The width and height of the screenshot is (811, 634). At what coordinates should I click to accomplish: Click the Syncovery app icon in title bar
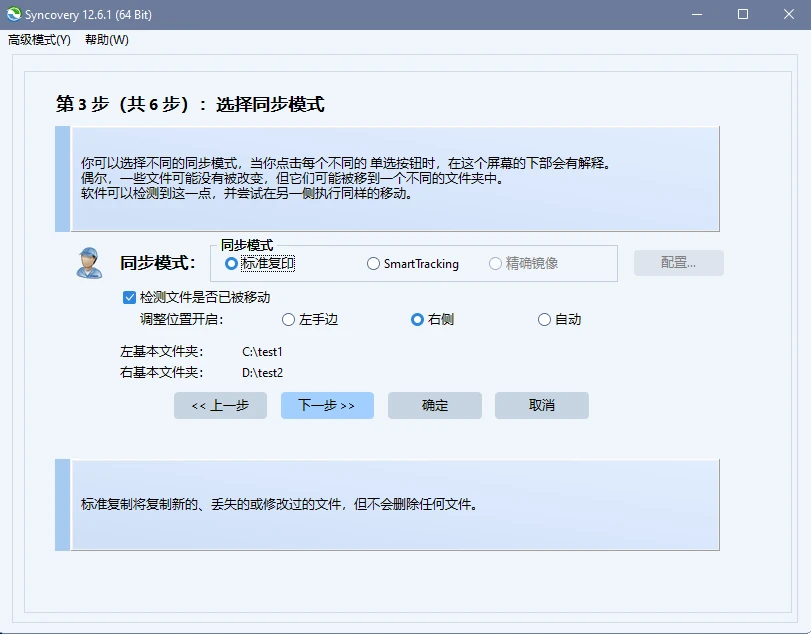(14, 14)
